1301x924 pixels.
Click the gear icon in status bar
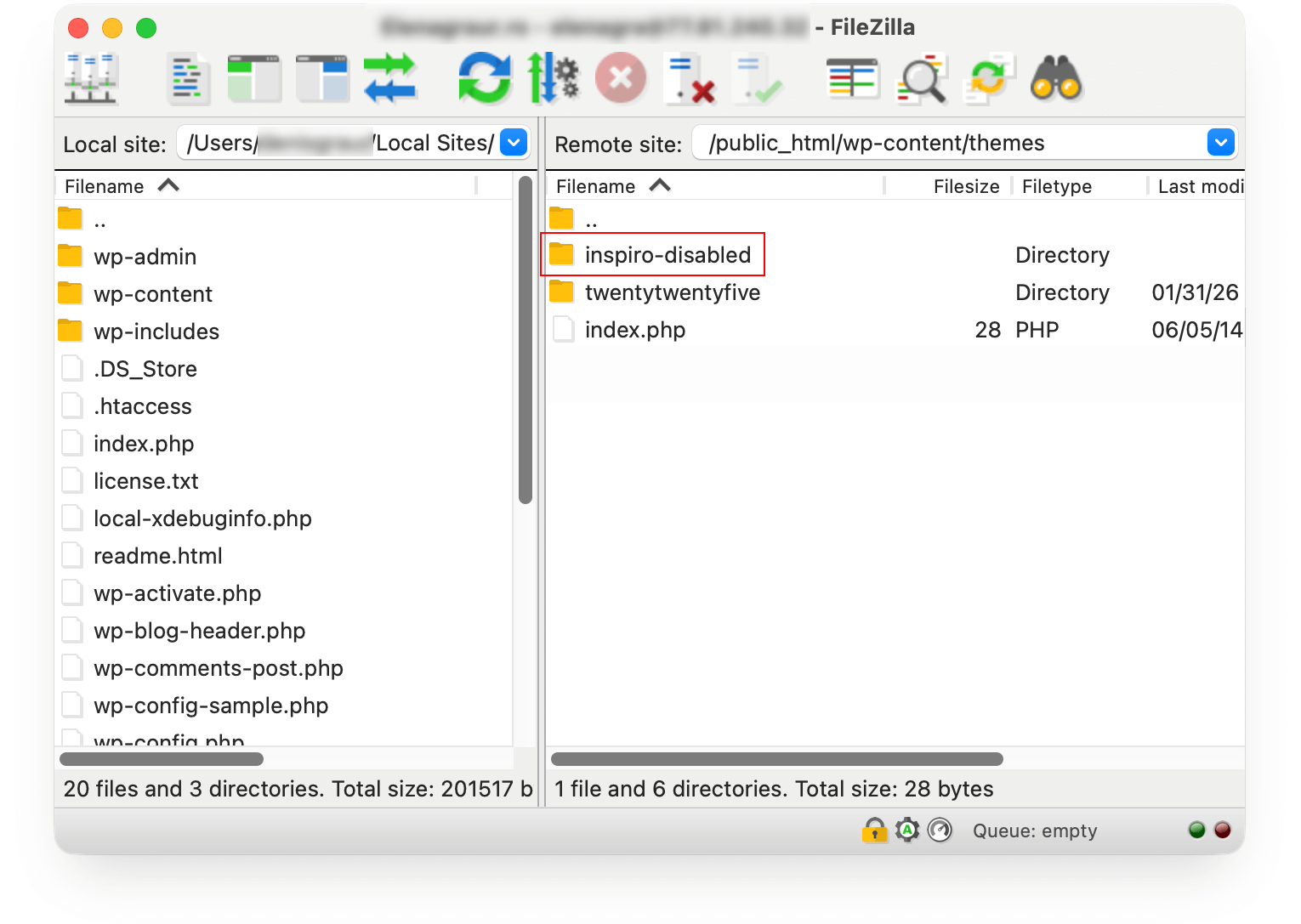(x=907, y=830)
